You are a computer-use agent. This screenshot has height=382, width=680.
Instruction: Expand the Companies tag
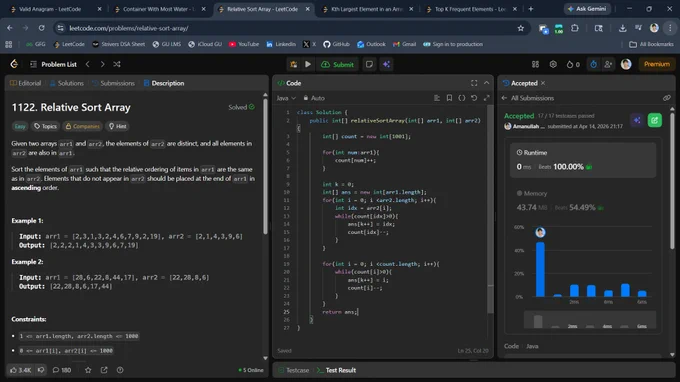[x=82, y=126]
